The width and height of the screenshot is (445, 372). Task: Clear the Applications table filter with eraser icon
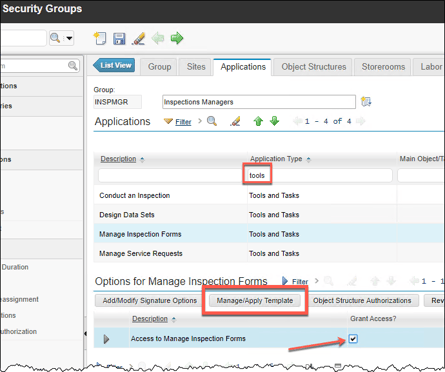pos(235,121)
